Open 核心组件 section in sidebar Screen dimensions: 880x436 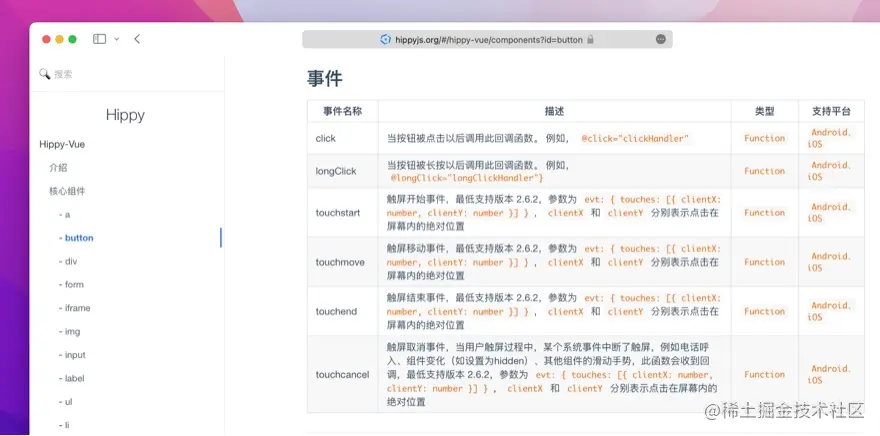coord(67,191)
